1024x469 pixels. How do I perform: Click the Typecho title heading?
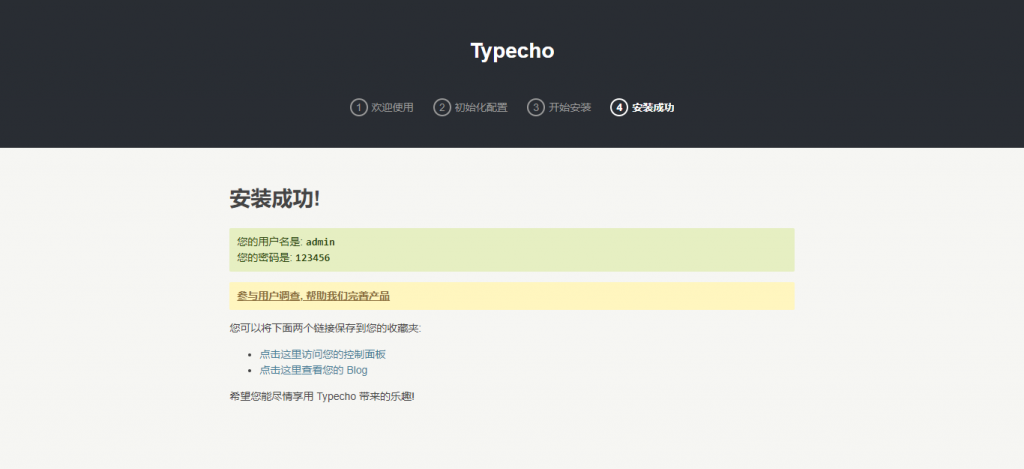pyautogui.click(x=512, y=51)
